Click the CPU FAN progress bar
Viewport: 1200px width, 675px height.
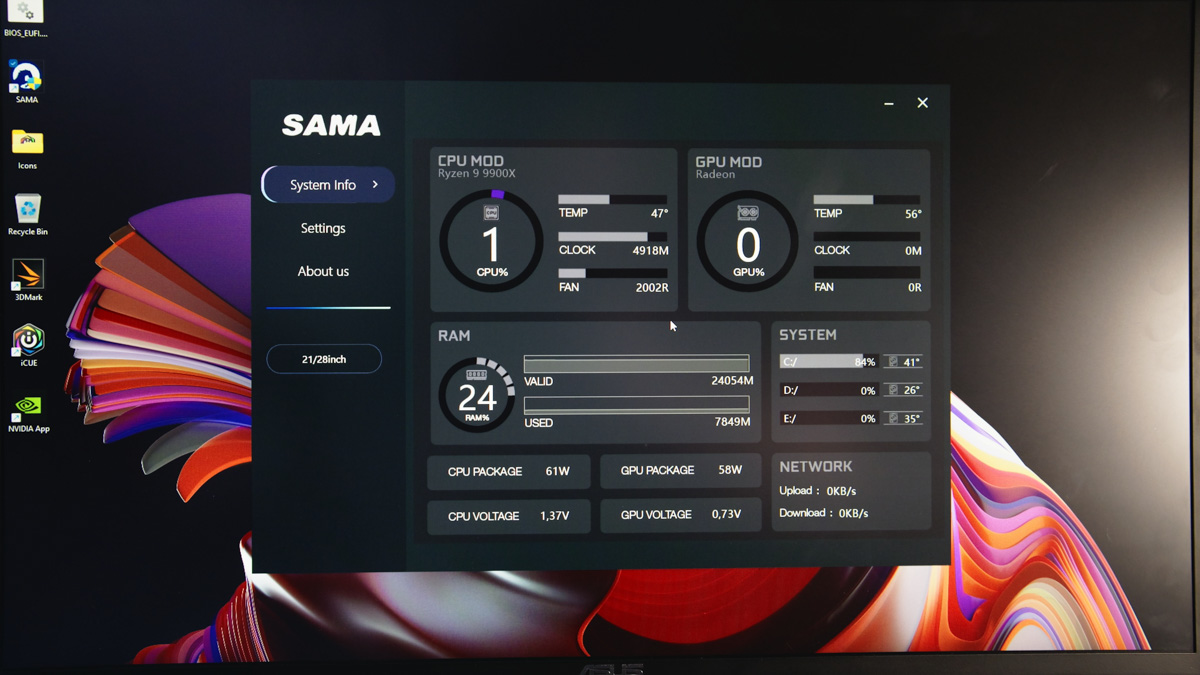pyautogui.click(x=612, y=273)
